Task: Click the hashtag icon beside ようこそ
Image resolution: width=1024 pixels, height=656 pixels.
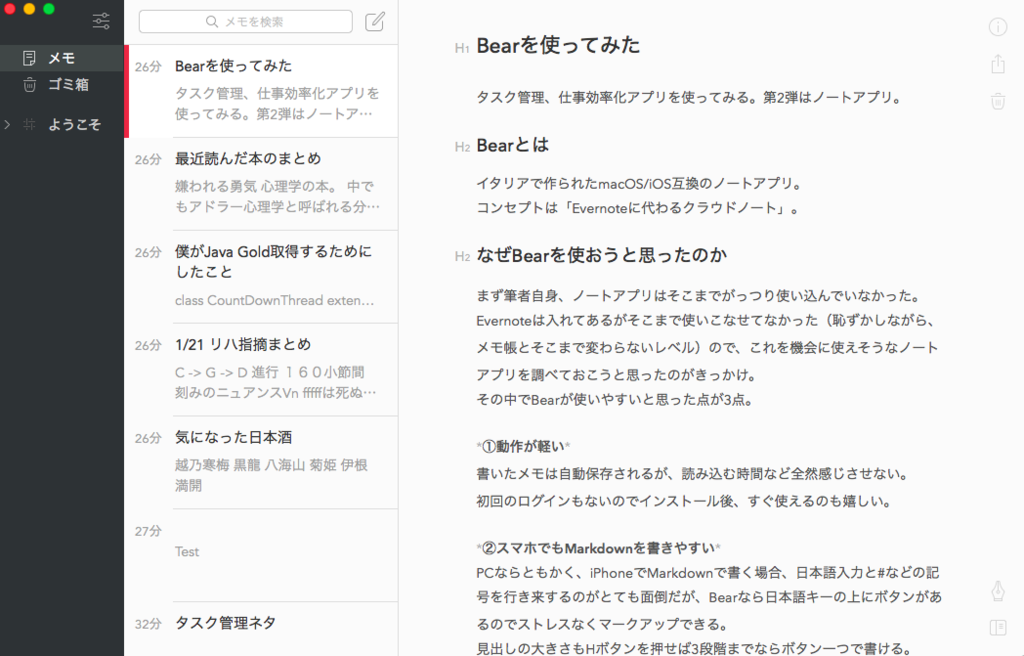Action: coord(29,124)
